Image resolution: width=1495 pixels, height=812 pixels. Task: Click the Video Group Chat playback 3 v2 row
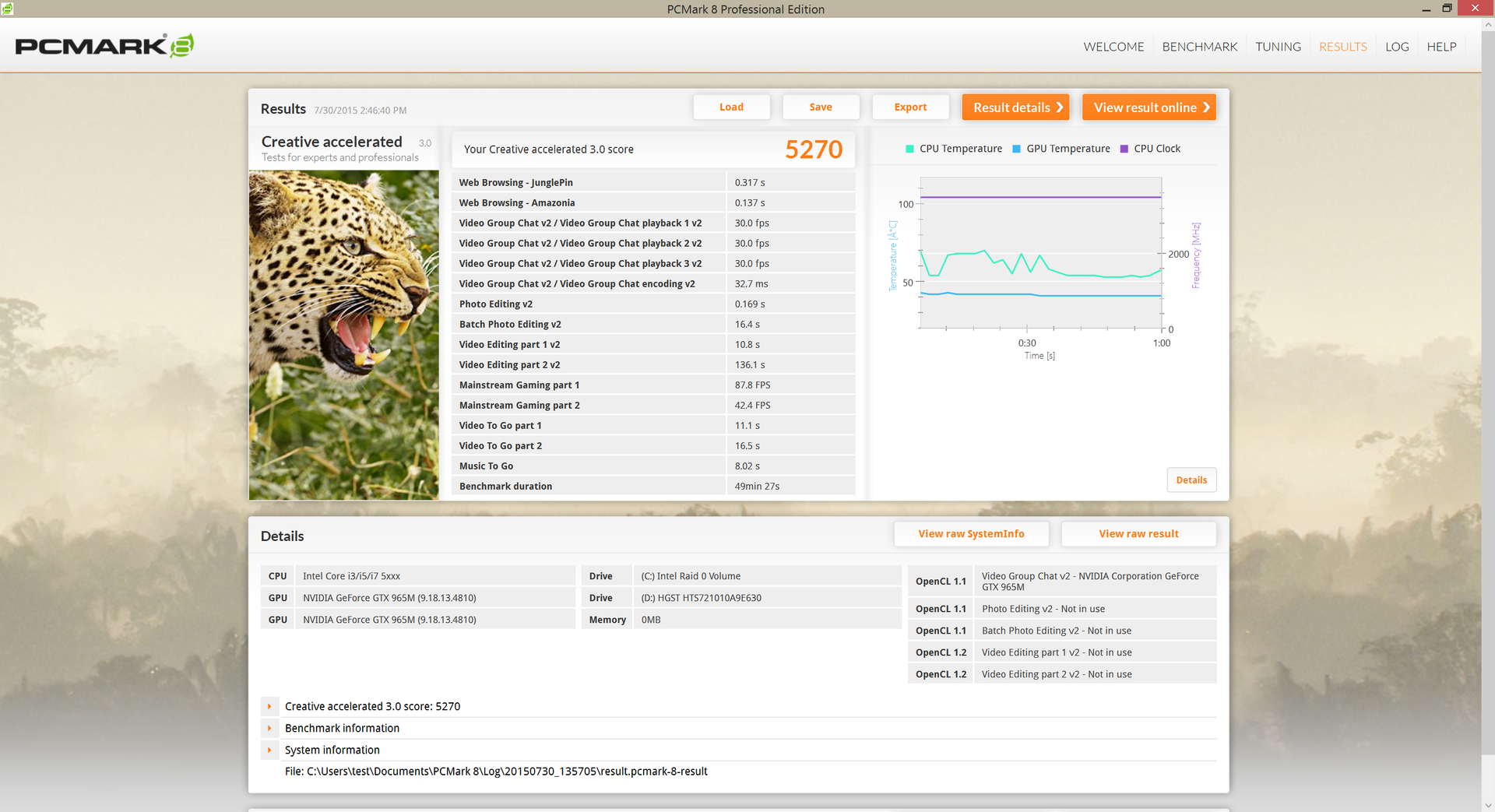pyautogui.click(x=653, y=263)
